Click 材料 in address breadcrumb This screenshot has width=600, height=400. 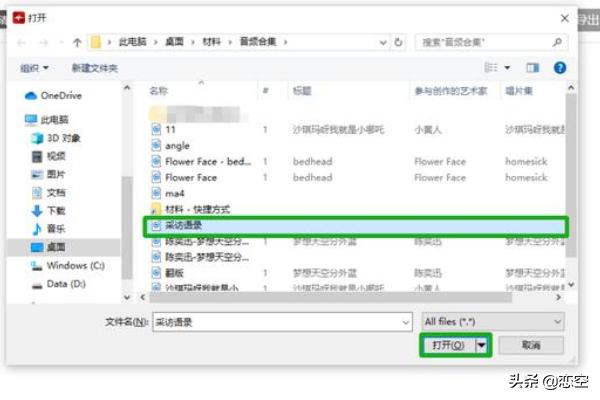[x=212, y=42]
